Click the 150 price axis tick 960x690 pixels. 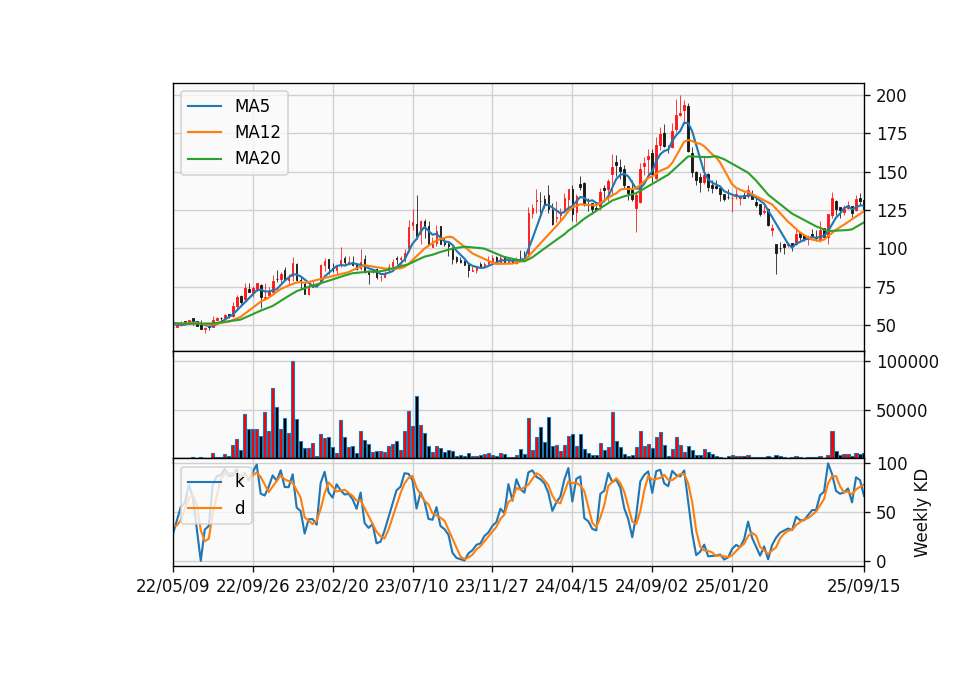coord(891,173)
